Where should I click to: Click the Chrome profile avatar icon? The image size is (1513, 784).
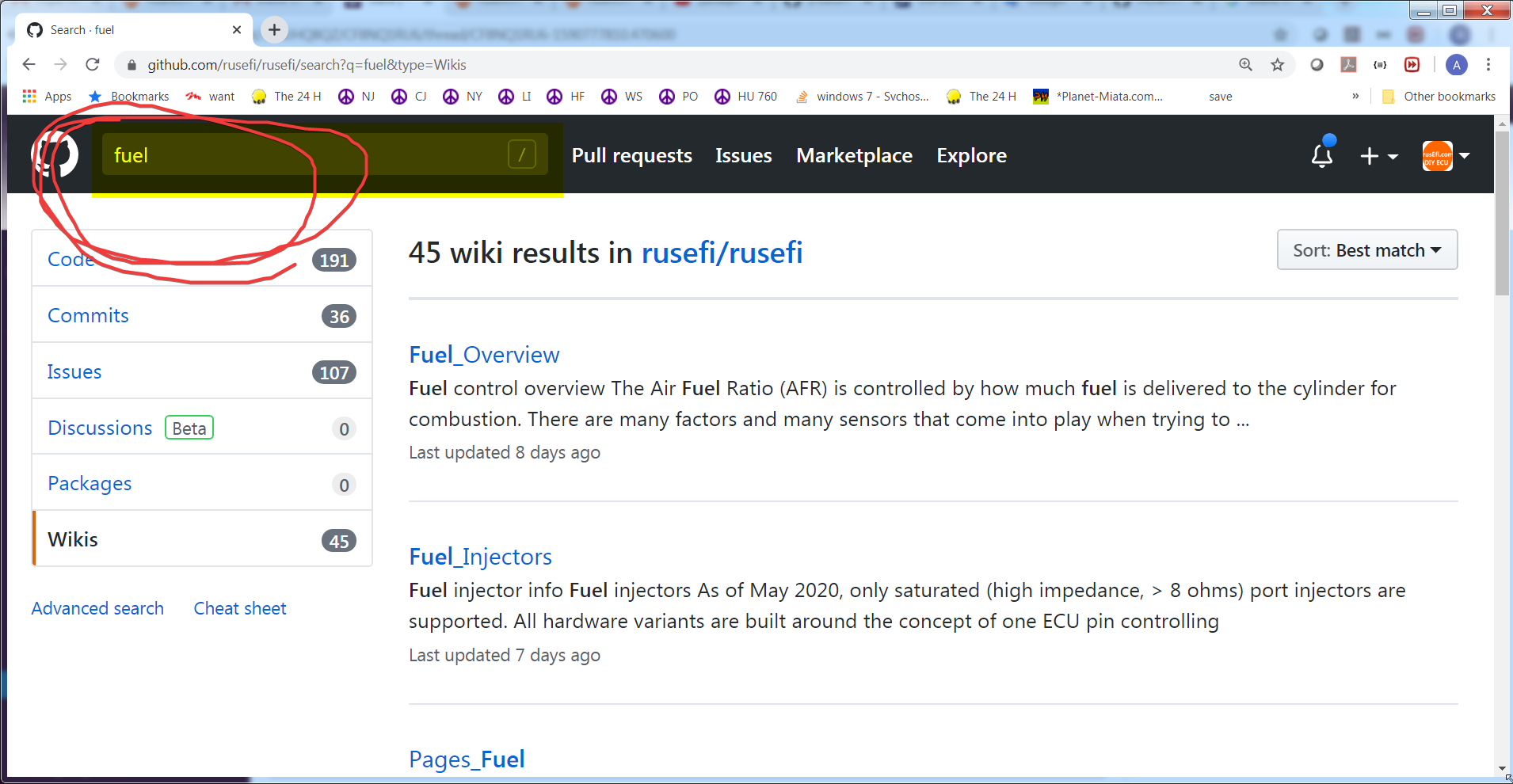pos(1456,65)
